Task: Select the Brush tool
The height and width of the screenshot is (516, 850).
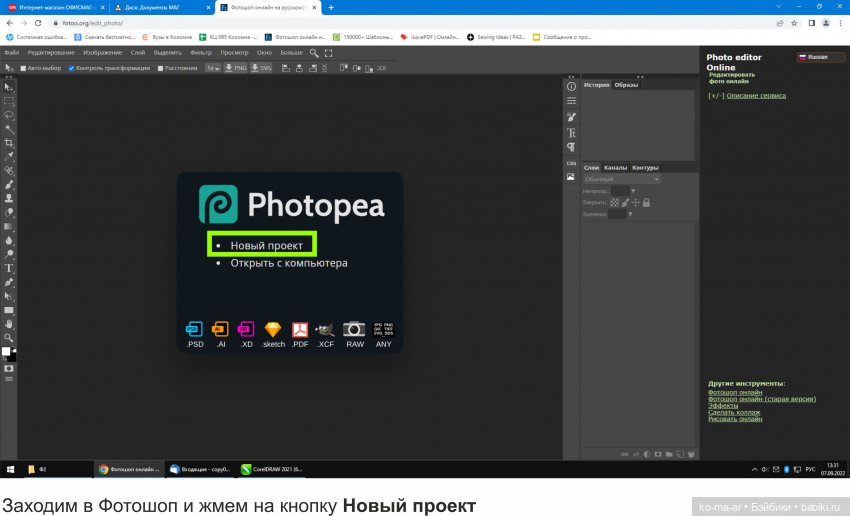Action: pyautogui.click(x=9, y=185)
